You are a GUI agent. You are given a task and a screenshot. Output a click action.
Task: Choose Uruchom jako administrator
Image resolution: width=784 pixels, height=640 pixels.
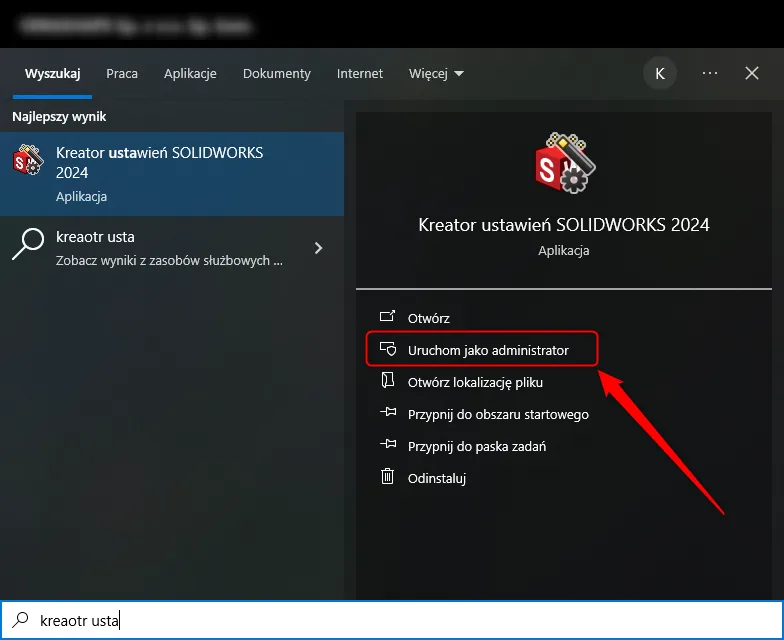(x=482, y=350)
